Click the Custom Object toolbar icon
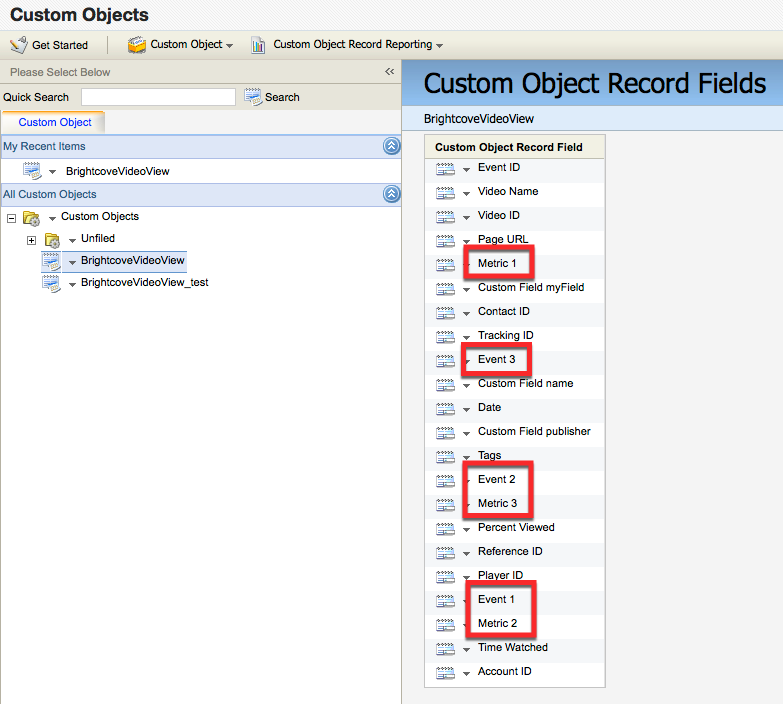Screen dimensions: 783x704 [136, 45]
